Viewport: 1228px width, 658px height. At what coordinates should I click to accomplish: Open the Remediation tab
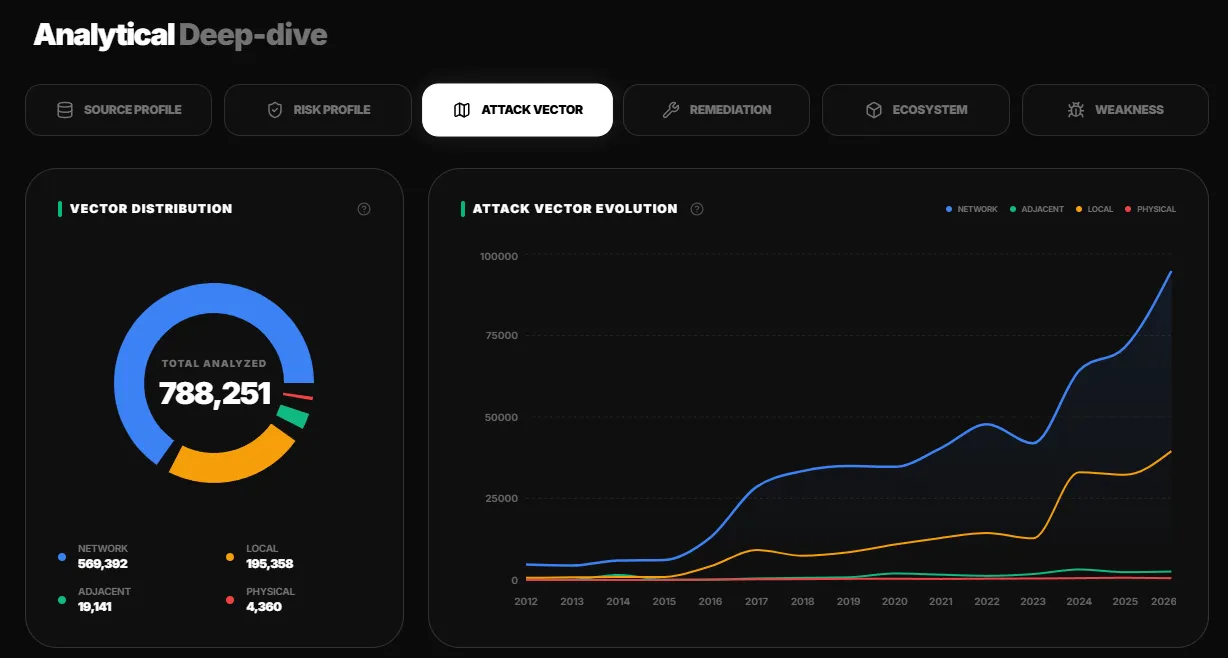coord(716,110)
